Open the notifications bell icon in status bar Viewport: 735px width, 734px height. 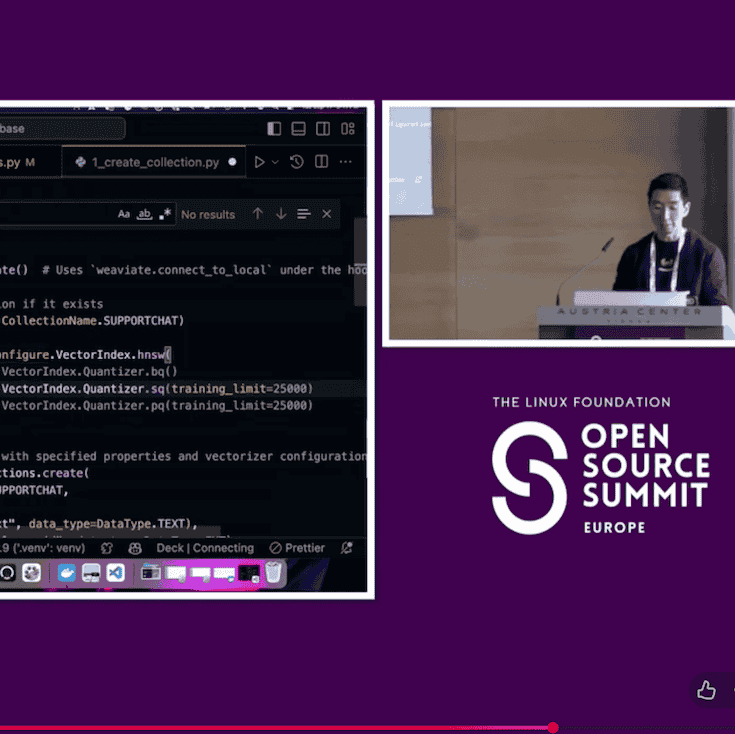point(346,548)
